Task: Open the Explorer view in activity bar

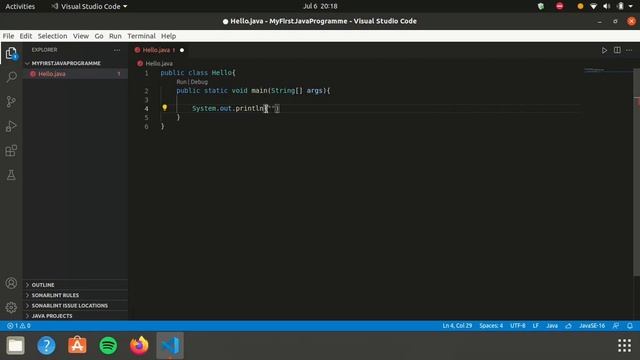Action: [11, 53]
